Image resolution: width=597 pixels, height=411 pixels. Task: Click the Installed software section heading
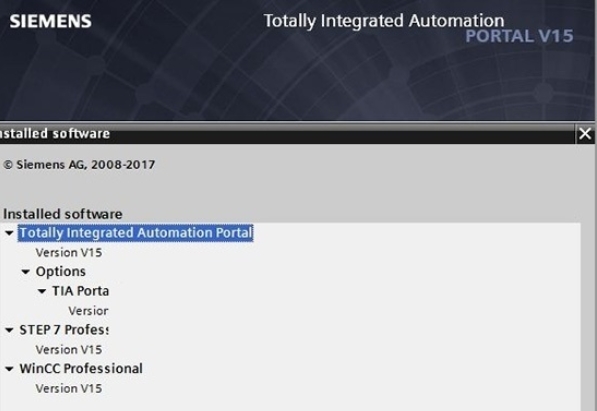coord(63,214)
